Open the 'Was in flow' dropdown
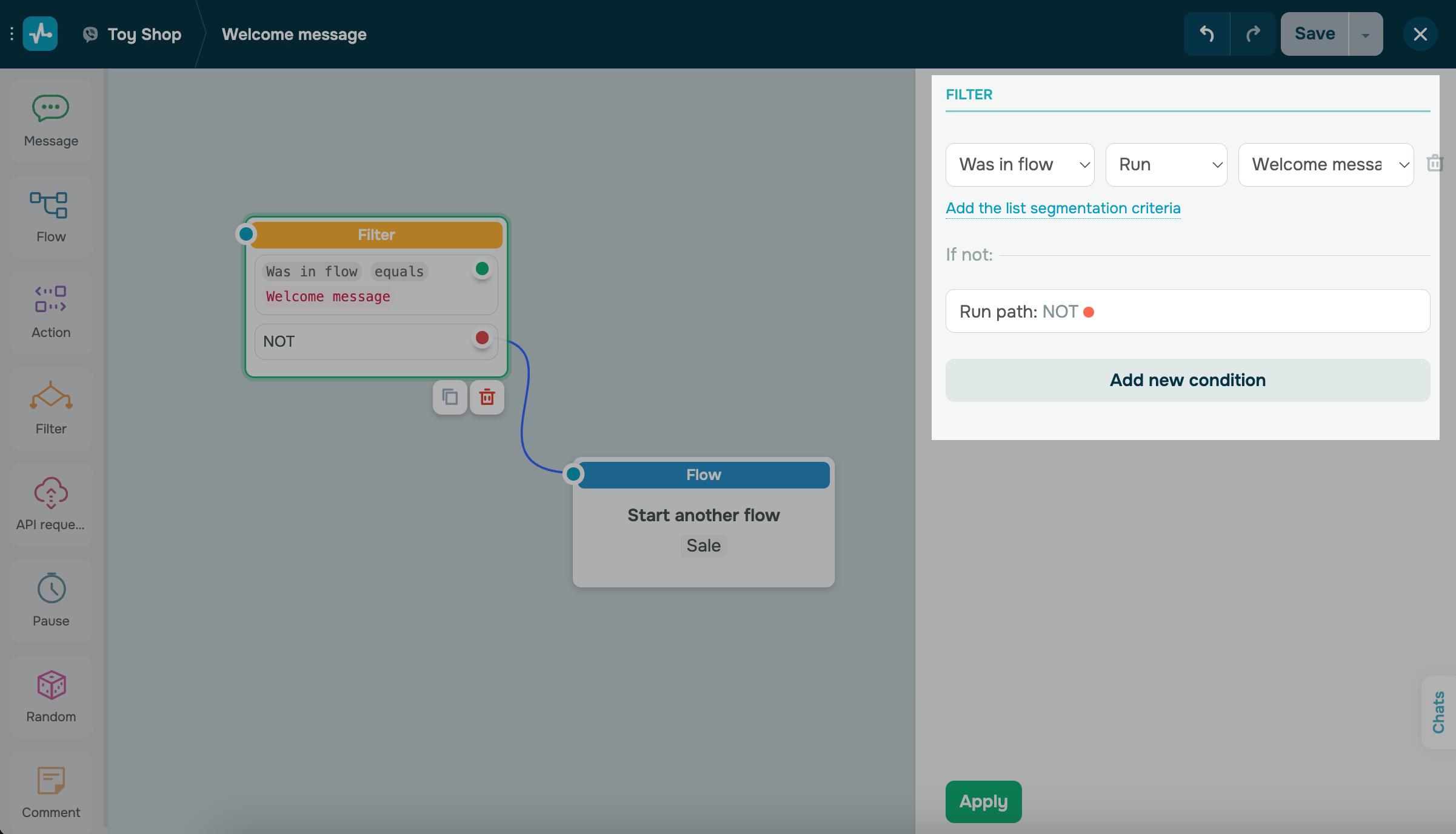 [1020, 165]
